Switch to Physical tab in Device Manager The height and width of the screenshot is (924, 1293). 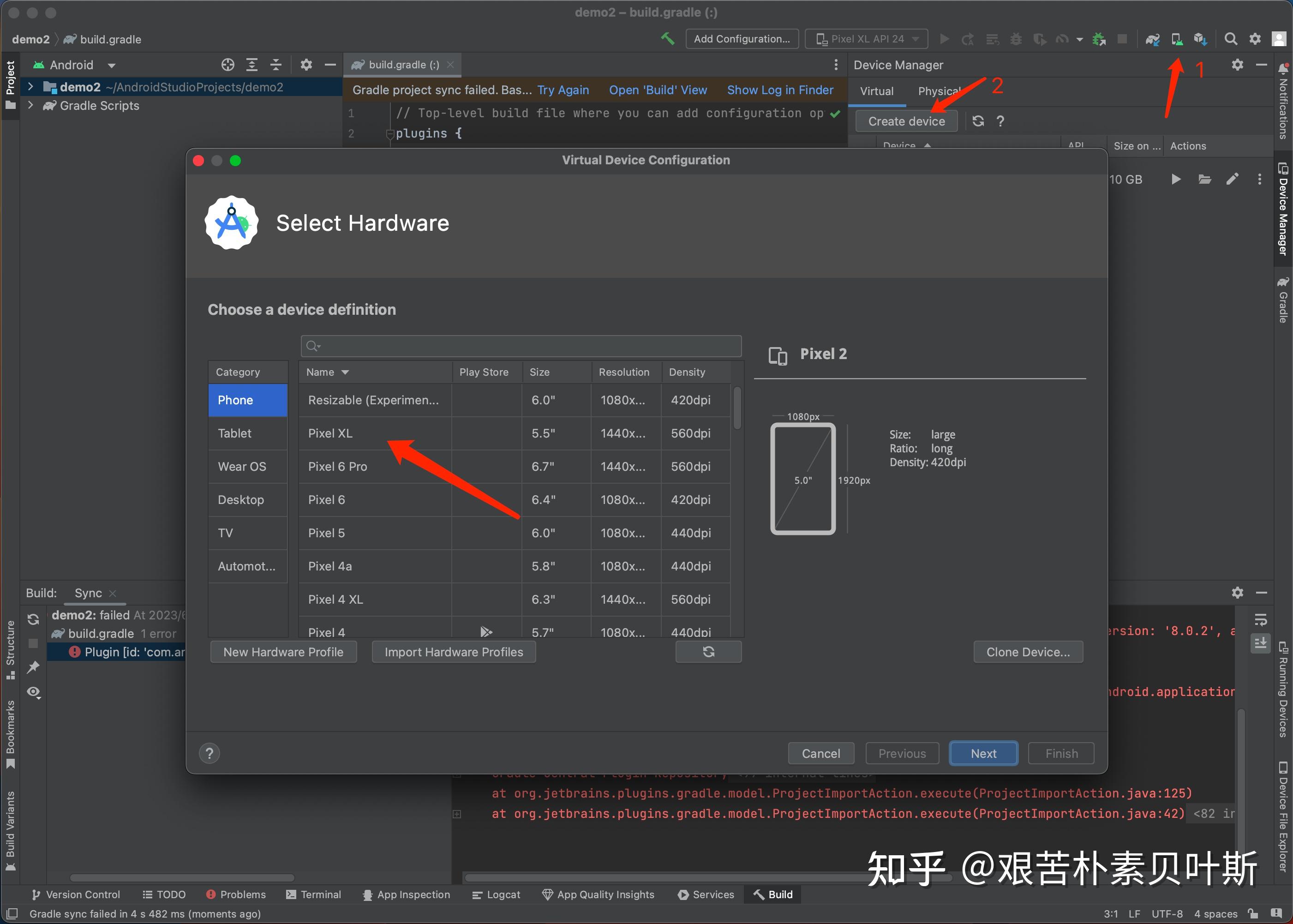(941, 91)
